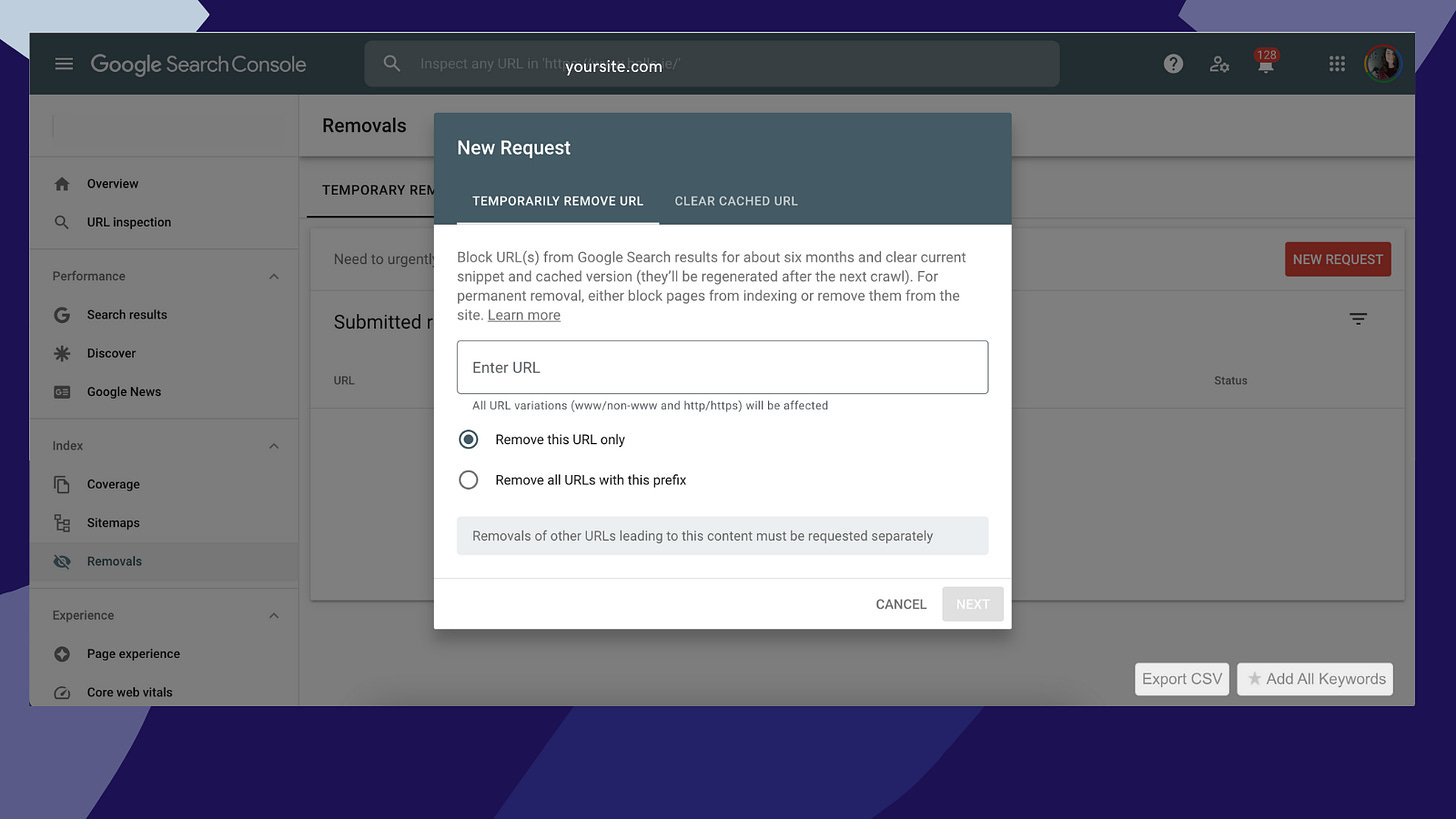Click the Core web vitals gauge icon

[x=62, y=693]
